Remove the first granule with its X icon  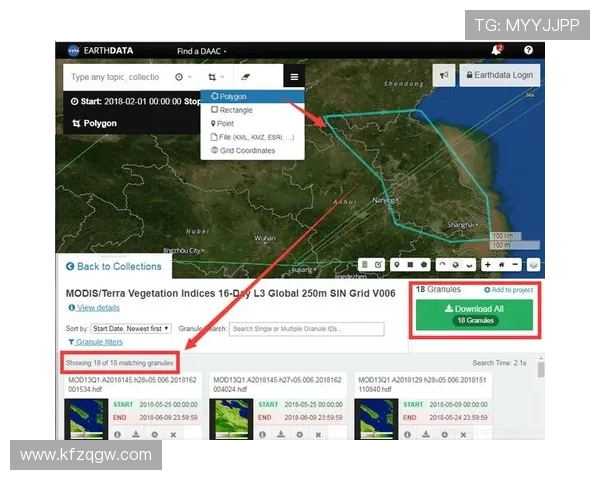click(173, 434)
